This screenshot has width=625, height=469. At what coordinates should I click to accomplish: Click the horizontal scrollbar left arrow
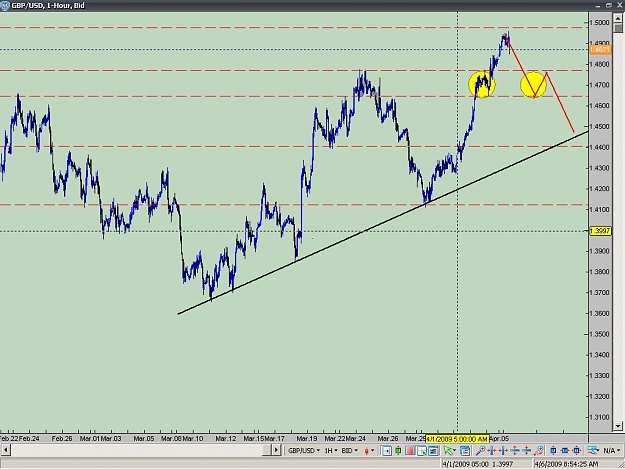coord(5,450)
